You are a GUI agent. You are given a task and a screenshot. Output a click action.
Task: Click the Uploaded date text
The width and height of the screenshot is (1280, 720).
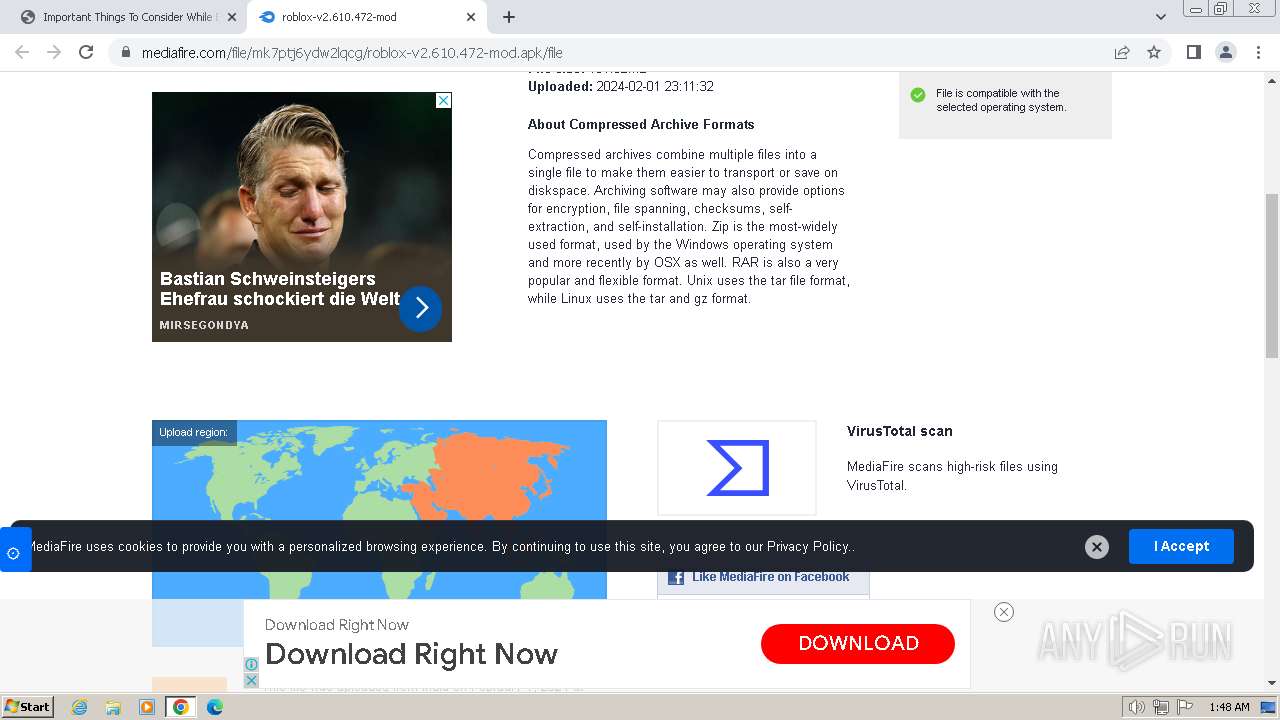[x=621, y=86]
